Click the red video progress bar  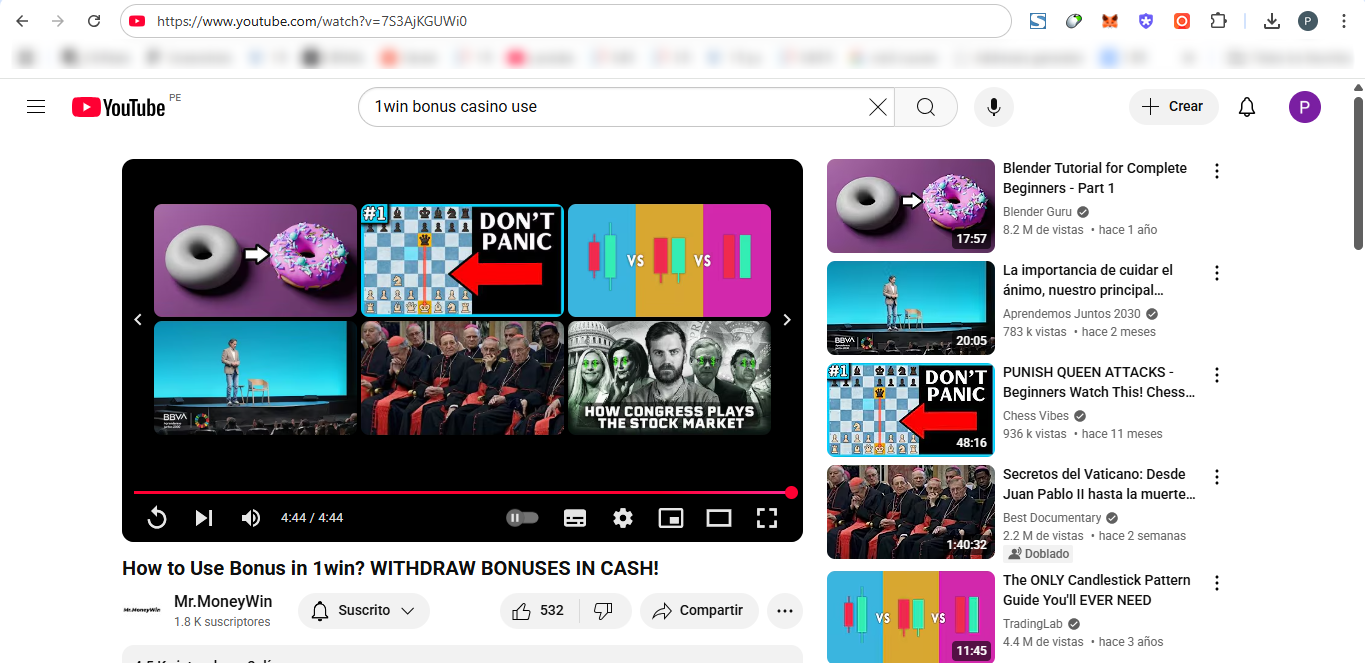pyautogui.click(x=460, y=492)
